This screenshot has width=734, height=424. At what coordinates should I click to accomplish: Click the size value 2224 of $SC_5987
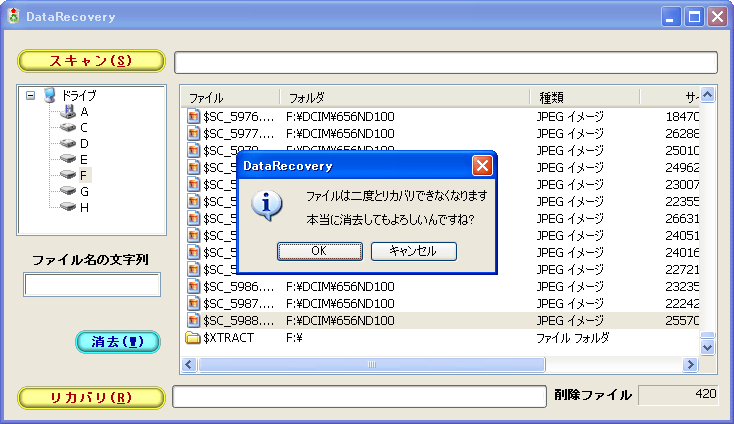click(682, 303)
